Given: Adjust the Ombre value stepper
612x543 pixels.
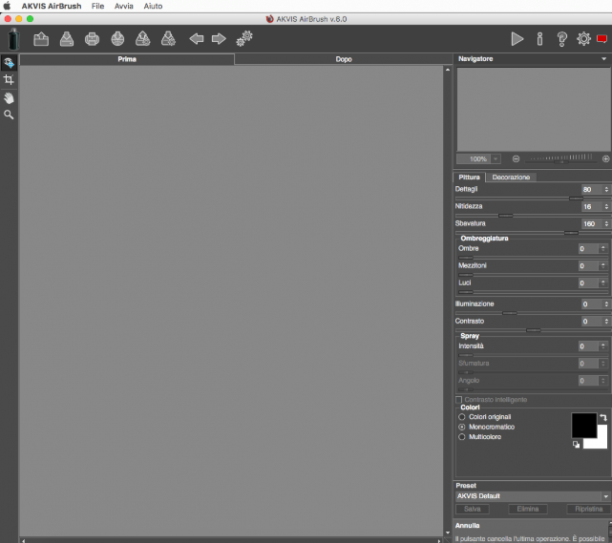Looking at the screenshot, I should [x=603, y=249].
